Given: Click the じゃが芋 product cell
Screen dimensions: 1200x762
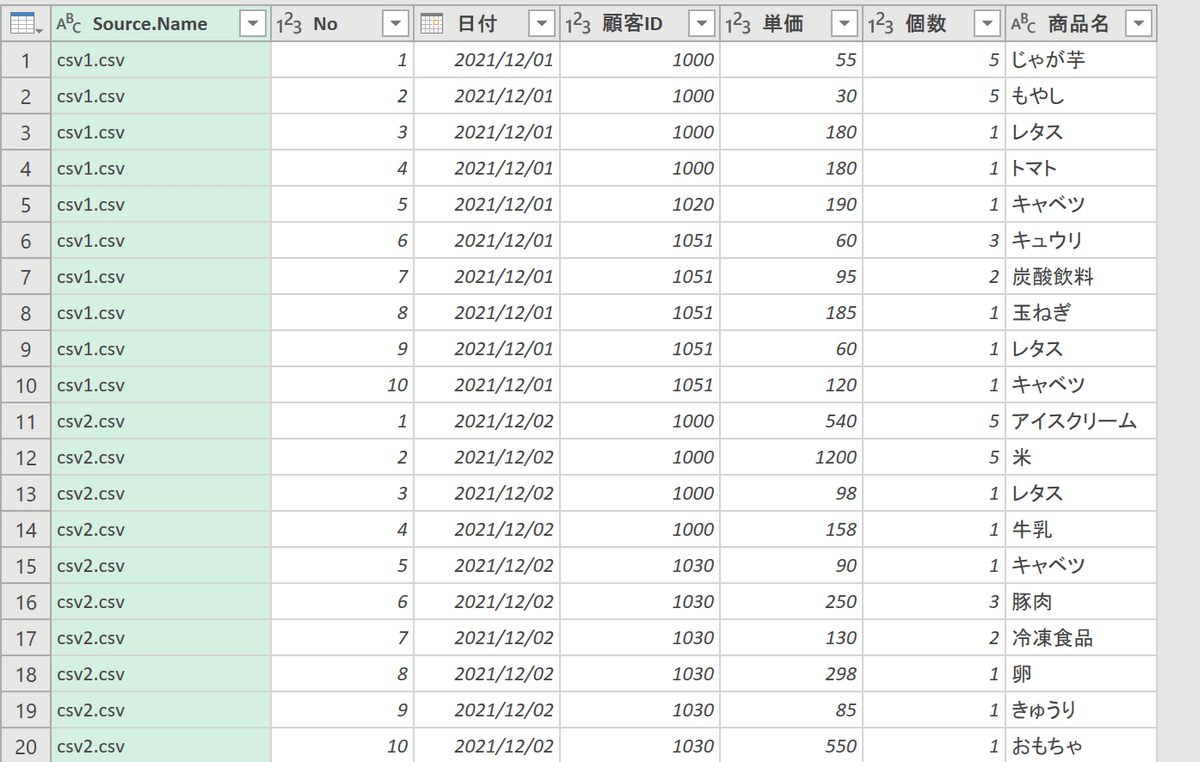Looking at the screenshot, I should (1080, 60).
